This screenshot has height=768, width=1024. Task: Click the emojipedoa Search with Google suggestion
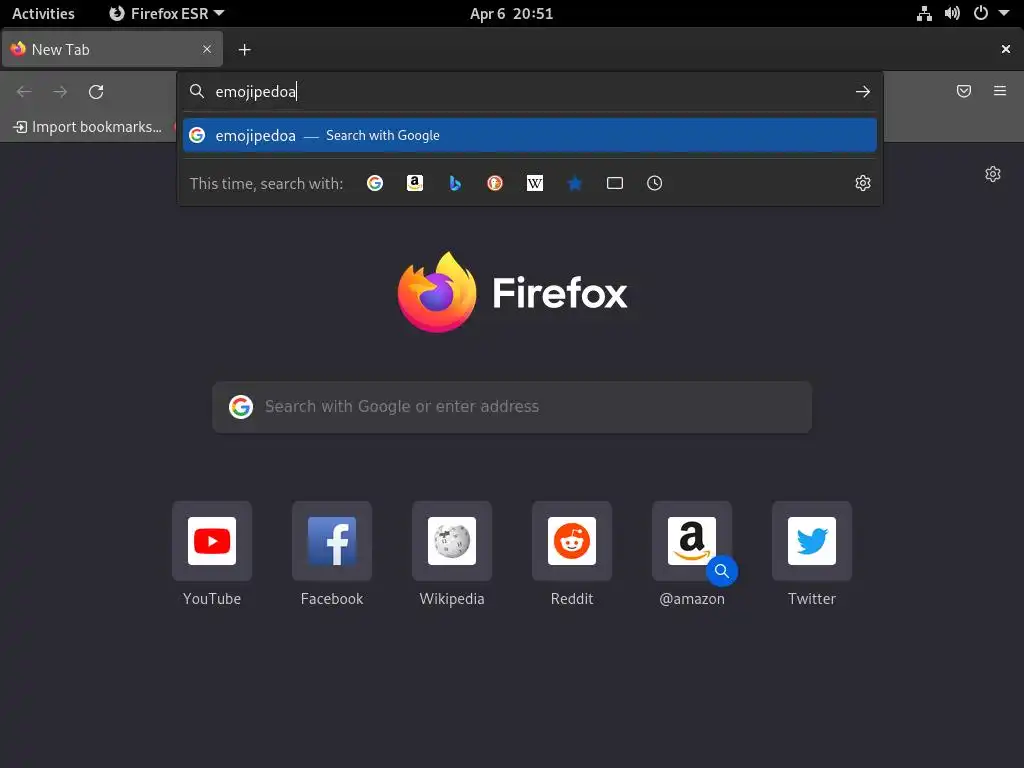pos(530,135)
